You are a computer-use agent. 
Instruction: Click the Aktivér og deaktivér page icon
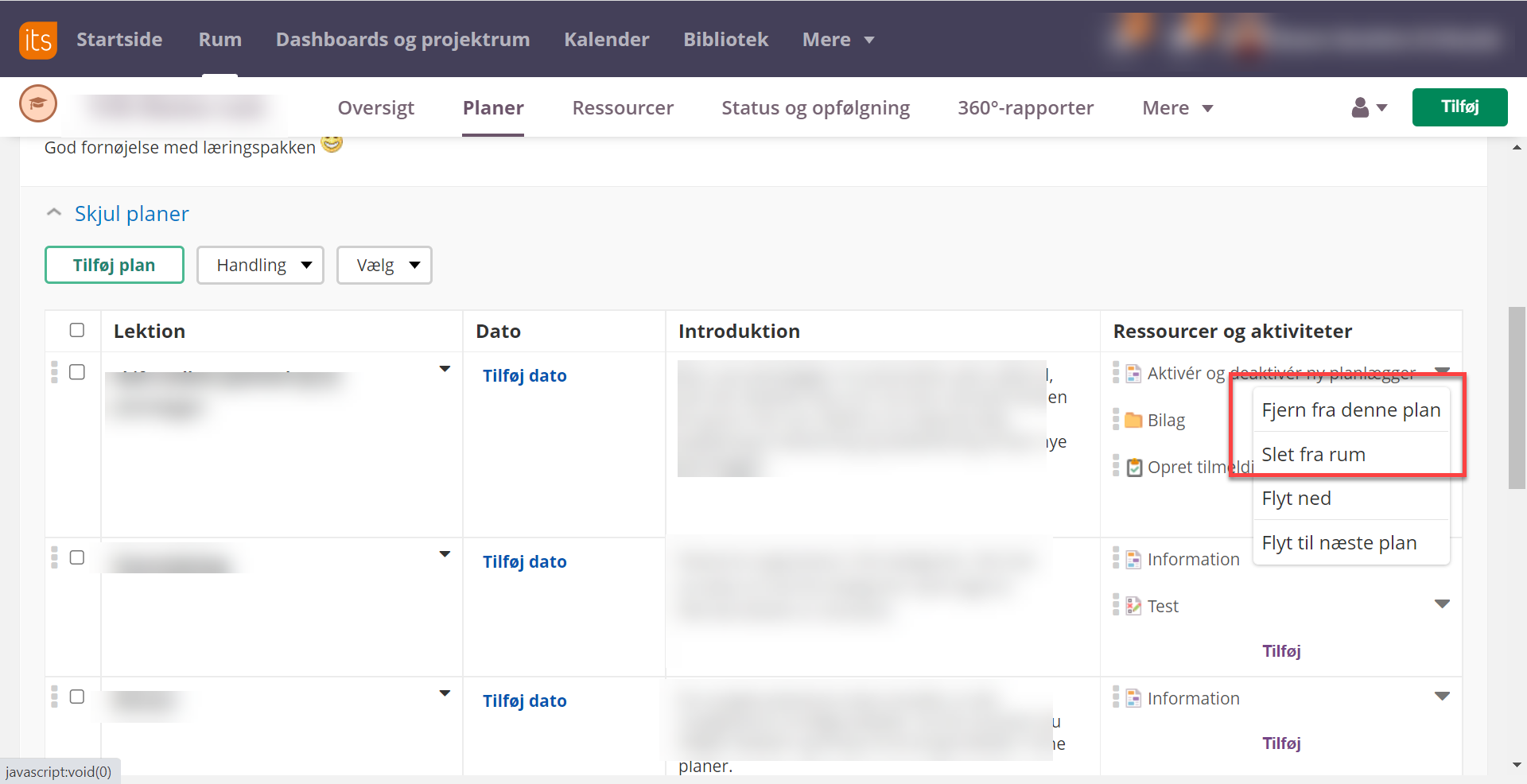click(x=1133, y=373)
